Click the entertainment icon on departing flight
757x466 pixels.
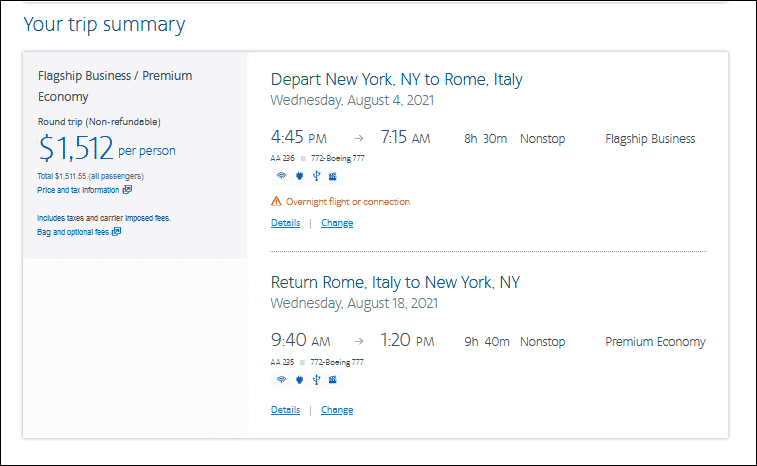tap(333, 177)
